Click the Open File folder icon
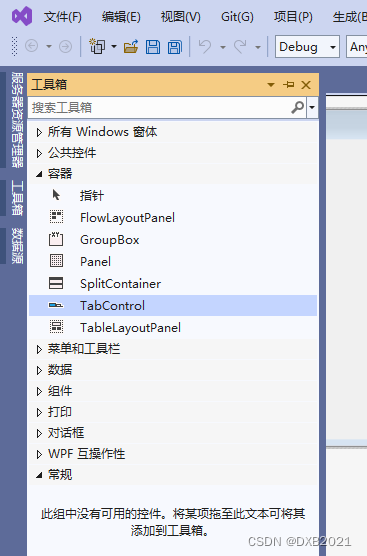Viewport: 367px width, 556px height. (x=131, y=47)
